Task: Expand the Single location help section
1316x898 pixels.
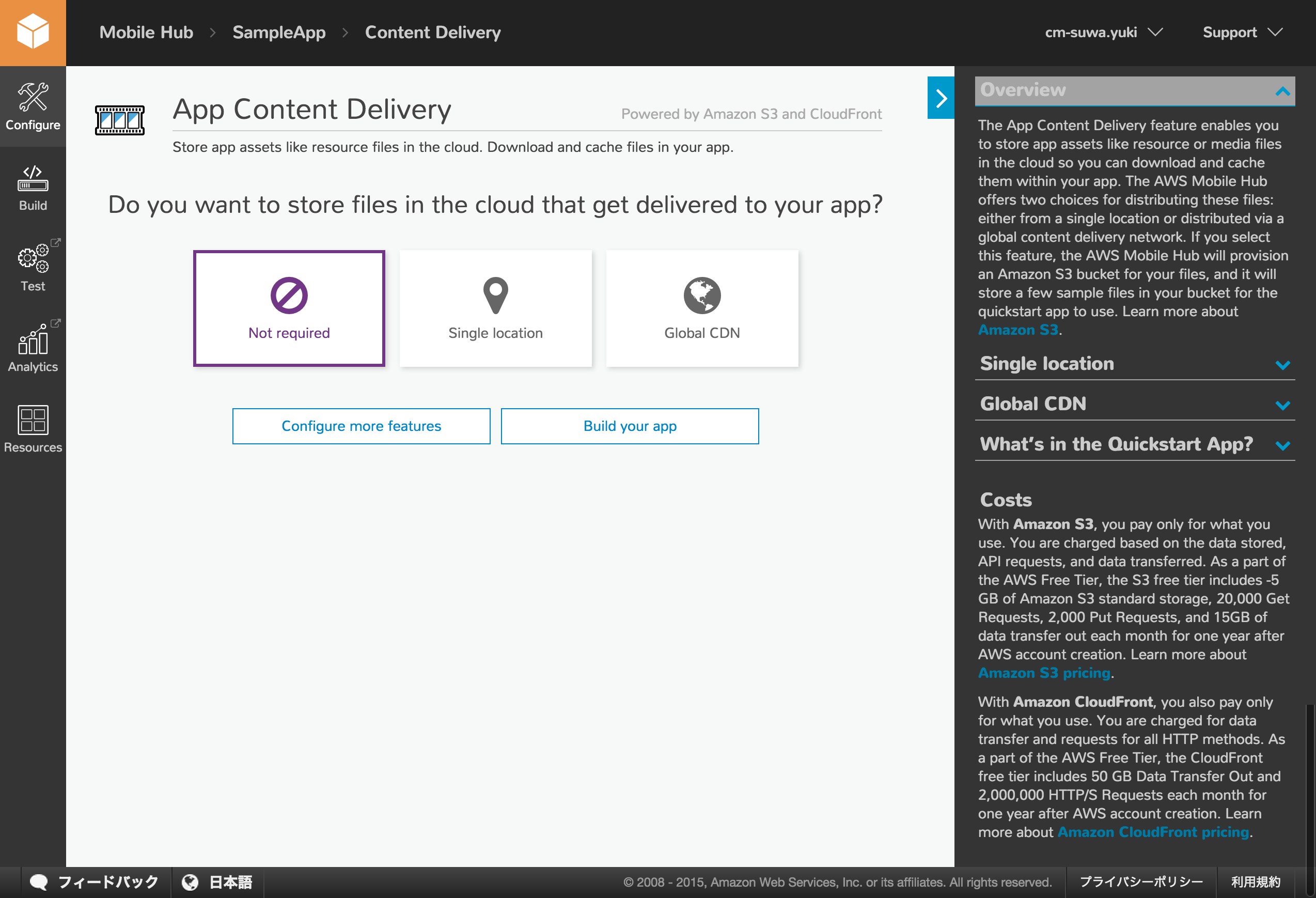Action: pyautogui.click(x=1135, y=364)
